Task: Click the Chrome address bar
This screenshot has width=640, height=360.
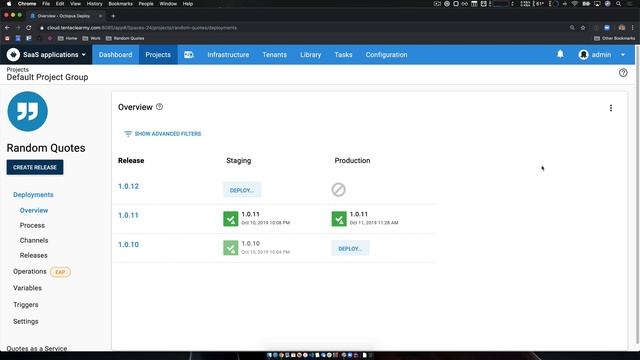Action: 302,28
